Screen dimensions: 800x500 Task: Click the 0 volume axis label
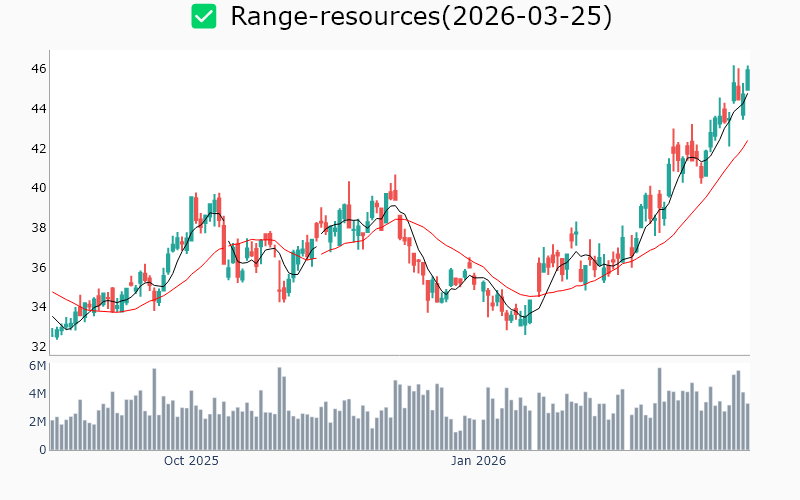coord(42,450)
